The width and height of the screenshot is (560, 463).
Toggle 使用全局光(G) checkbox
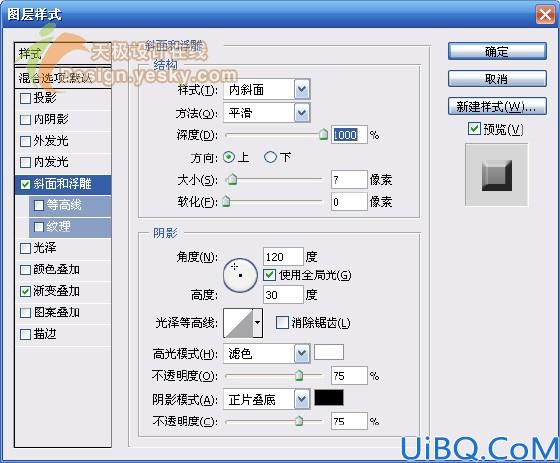coord(270,275)
